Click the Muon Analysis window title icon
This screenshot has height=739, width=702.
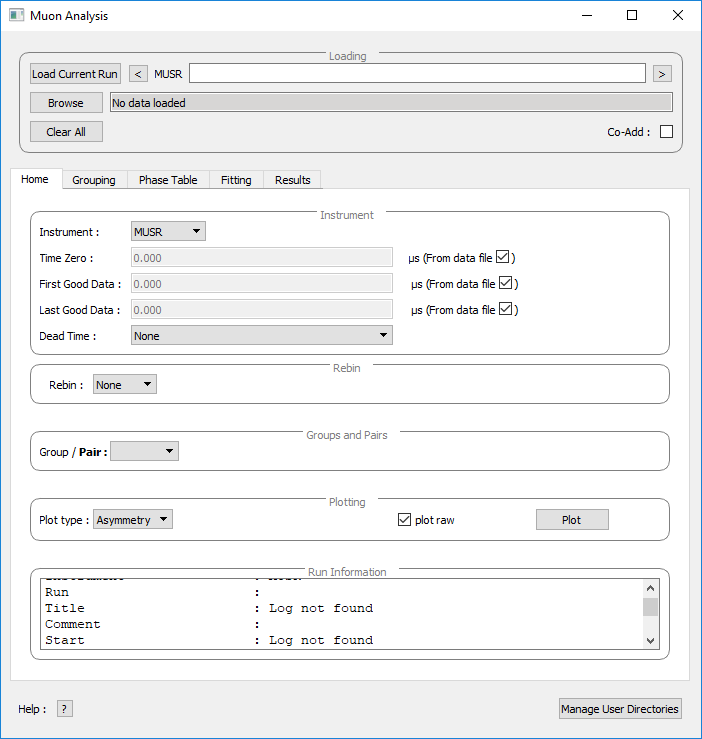point(17,16)
